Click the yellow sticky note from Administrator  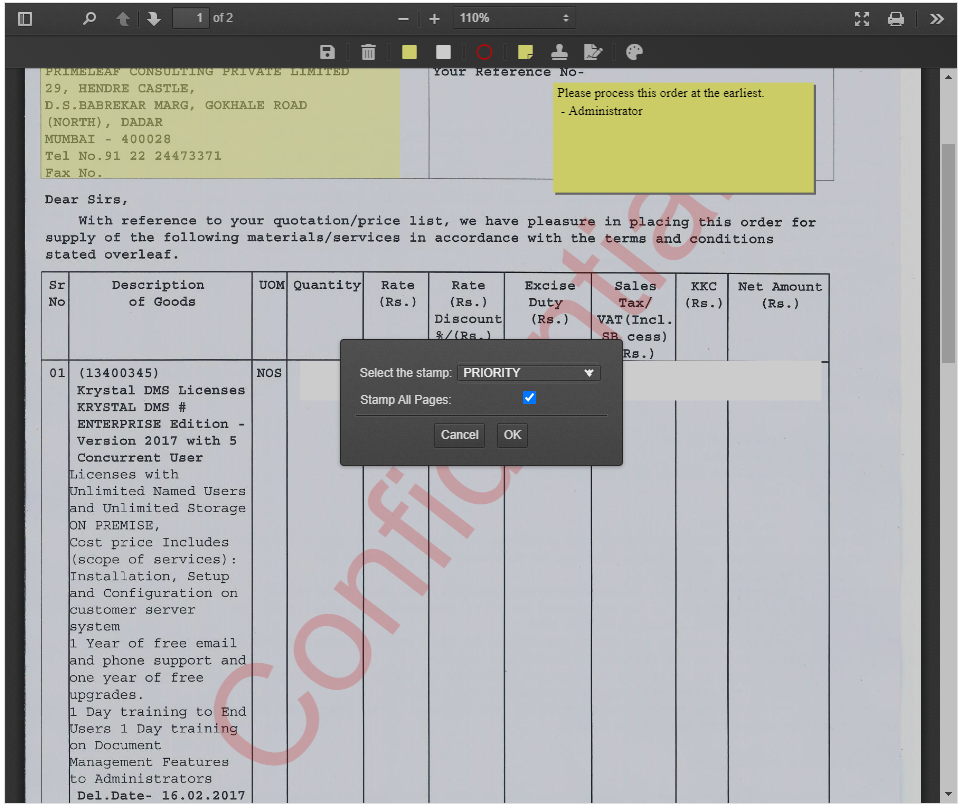[684, 138]
